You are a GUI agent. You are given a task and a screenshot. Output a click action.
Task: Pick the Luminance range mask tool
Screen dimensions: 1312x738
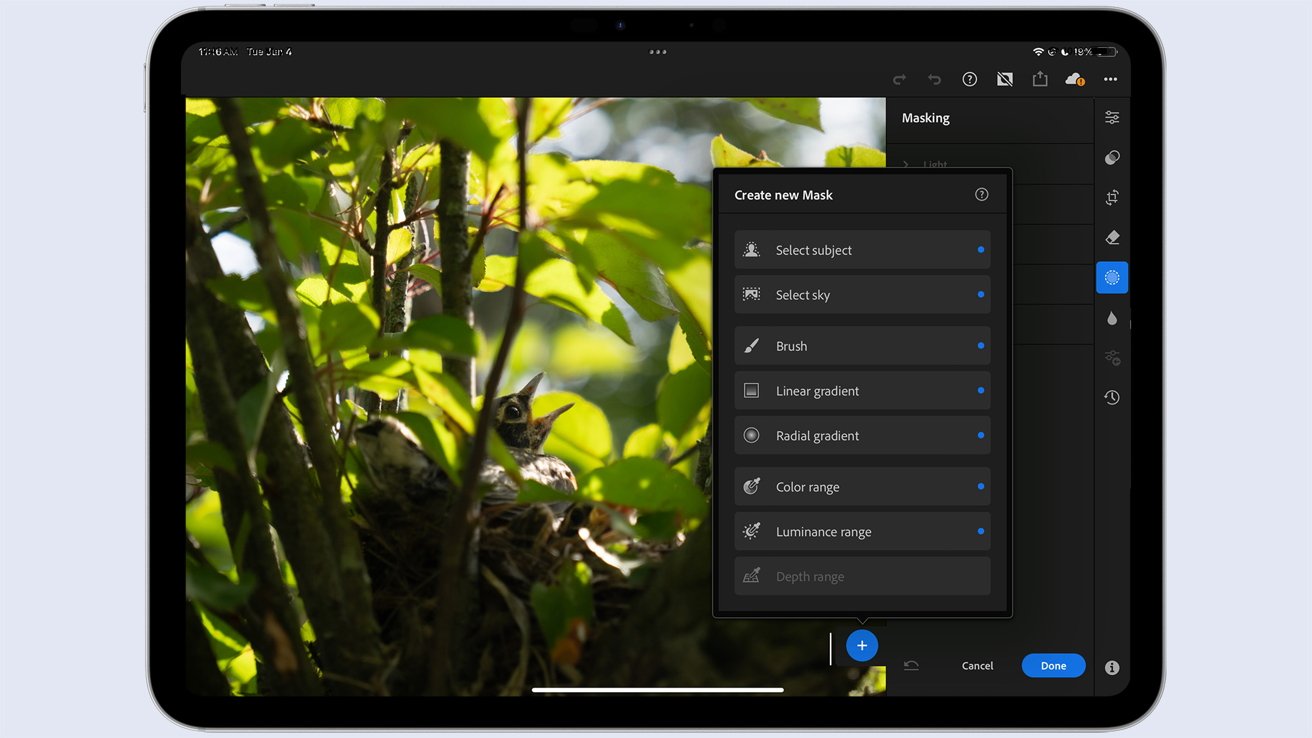coord(862,531)
